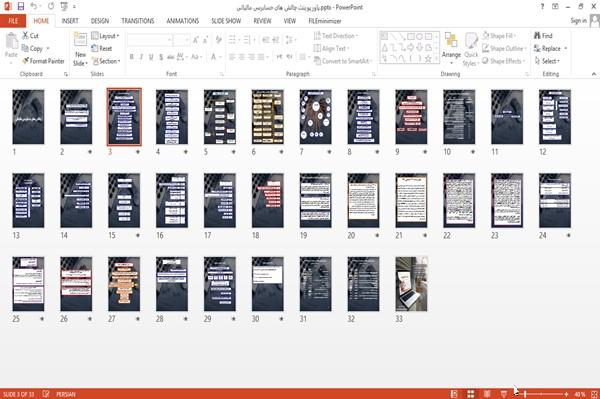Toggle Bold formatting
Viewport: 600px width, 399px height.
pyautogui.click(x=132, y=57)
